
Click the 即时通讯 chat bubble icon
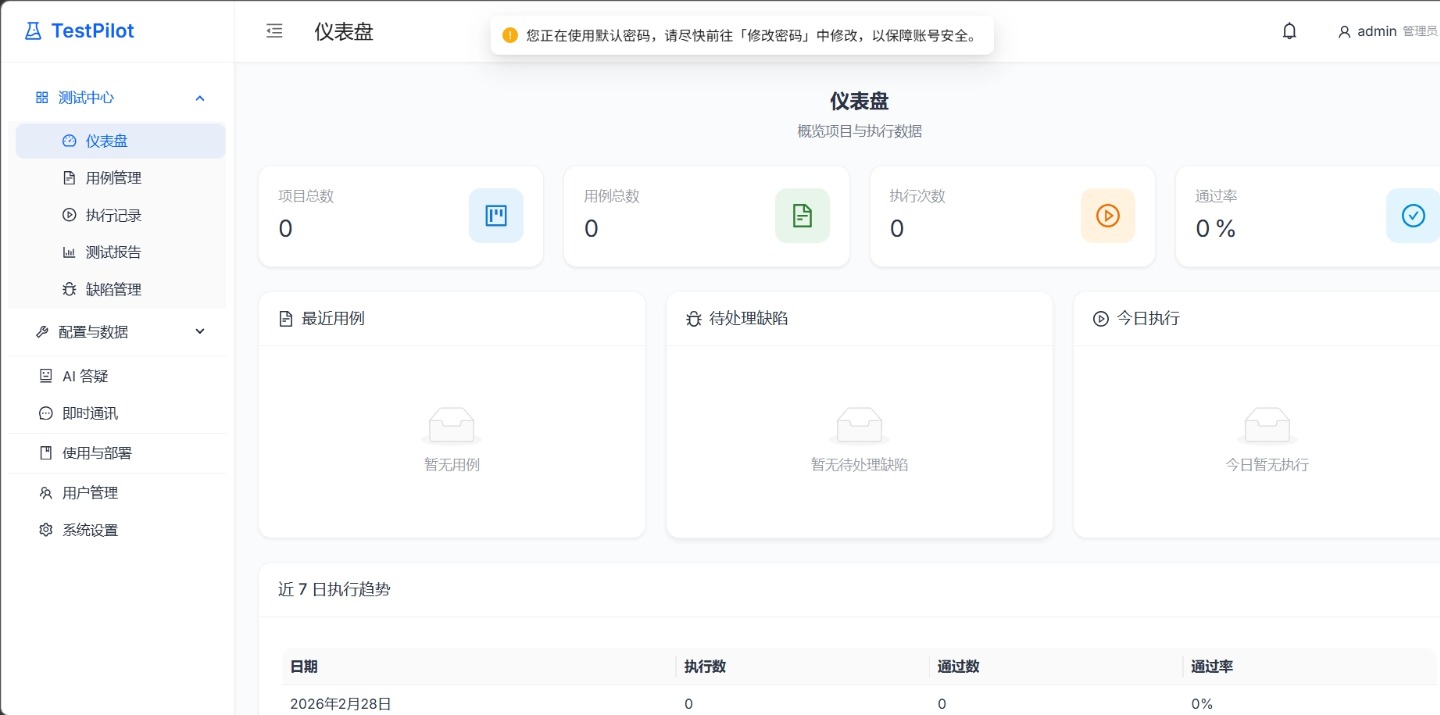tap(45, 413)
